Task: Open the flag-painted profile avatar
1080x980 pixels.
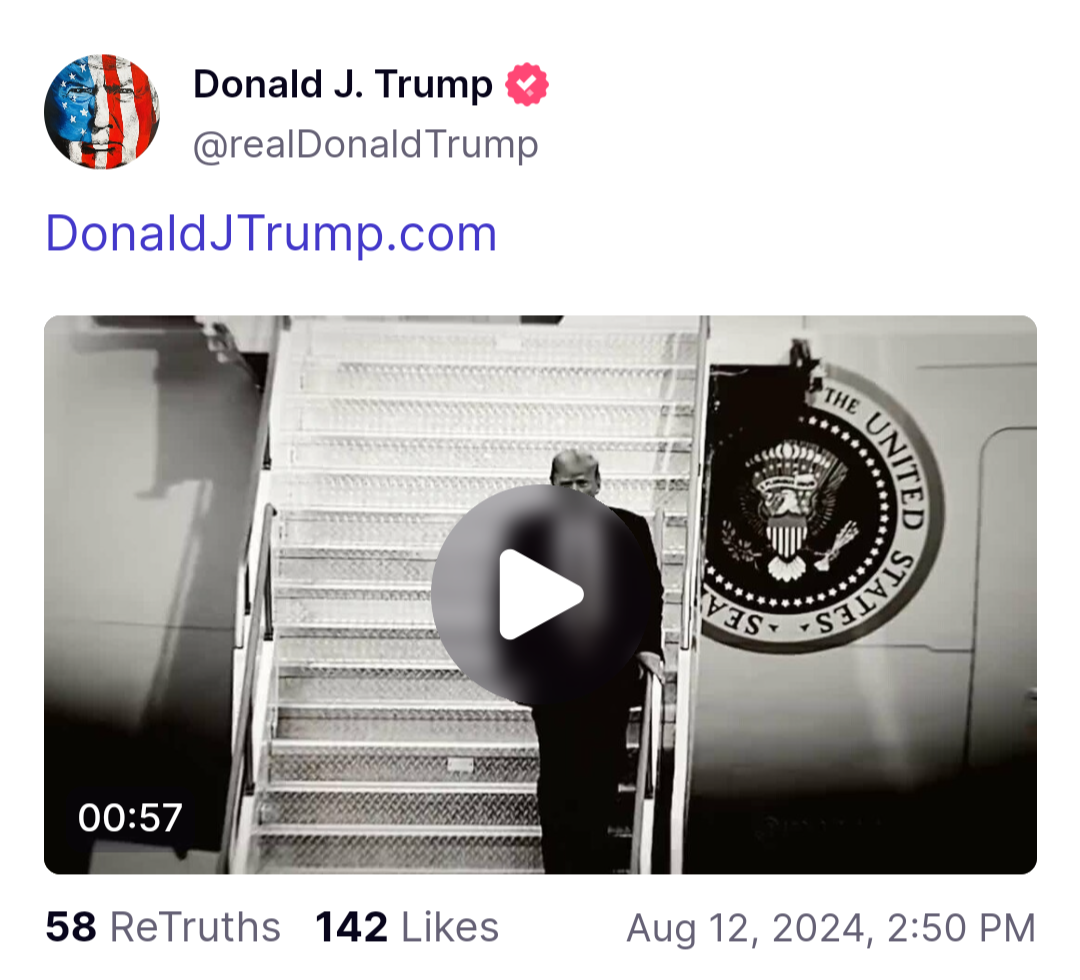Action: 102,112
